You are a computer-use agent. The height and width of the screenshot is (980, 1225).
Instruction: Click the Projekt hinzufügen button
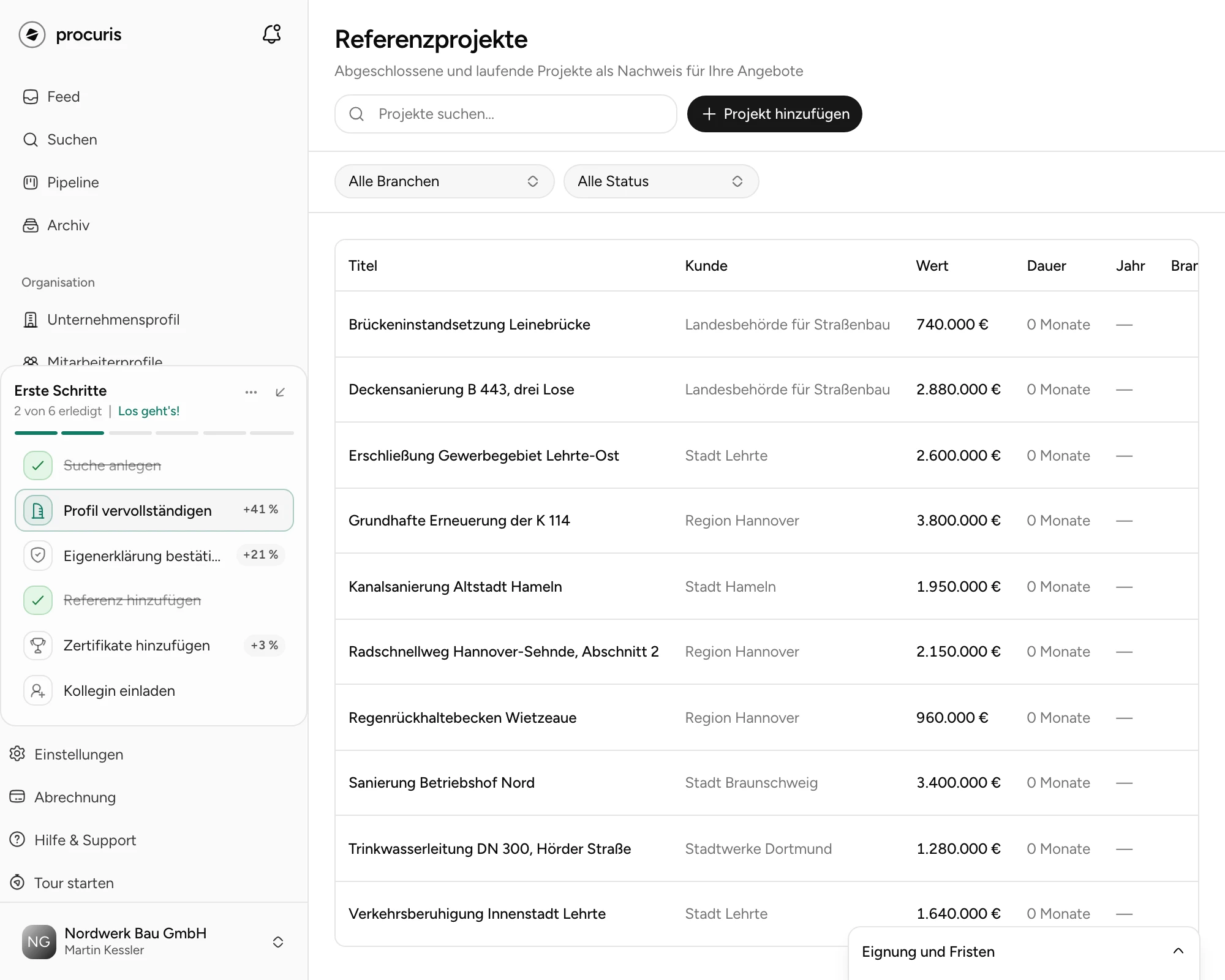[774, 114]
